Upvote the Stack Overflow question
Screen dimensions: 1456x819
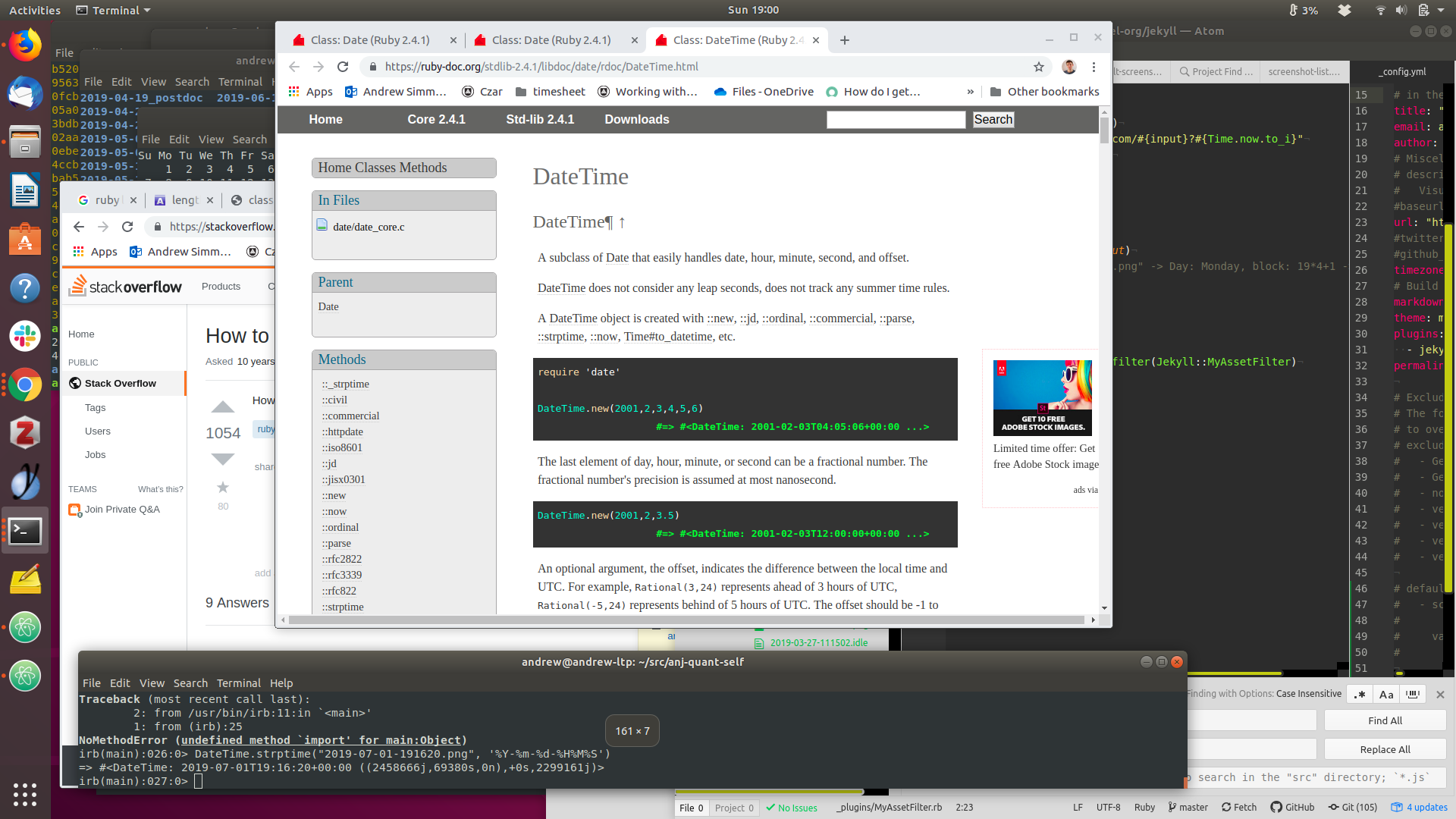pyautogui.click(x=222, y=407)
